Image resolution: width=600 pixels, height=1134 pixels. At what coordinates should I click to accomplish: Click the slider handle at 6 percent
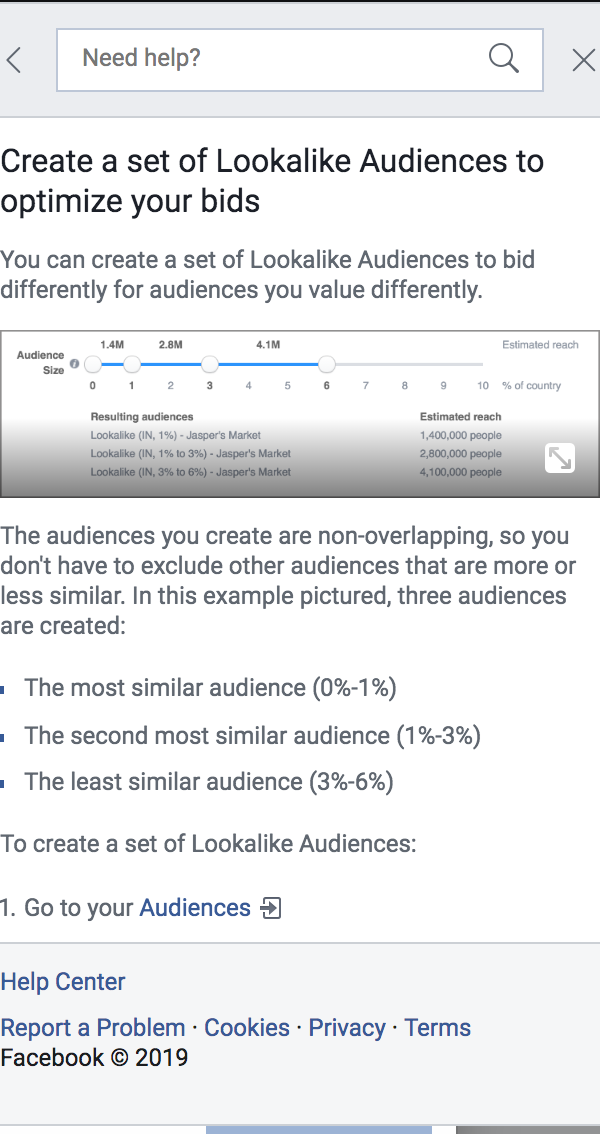click(327, 364)
